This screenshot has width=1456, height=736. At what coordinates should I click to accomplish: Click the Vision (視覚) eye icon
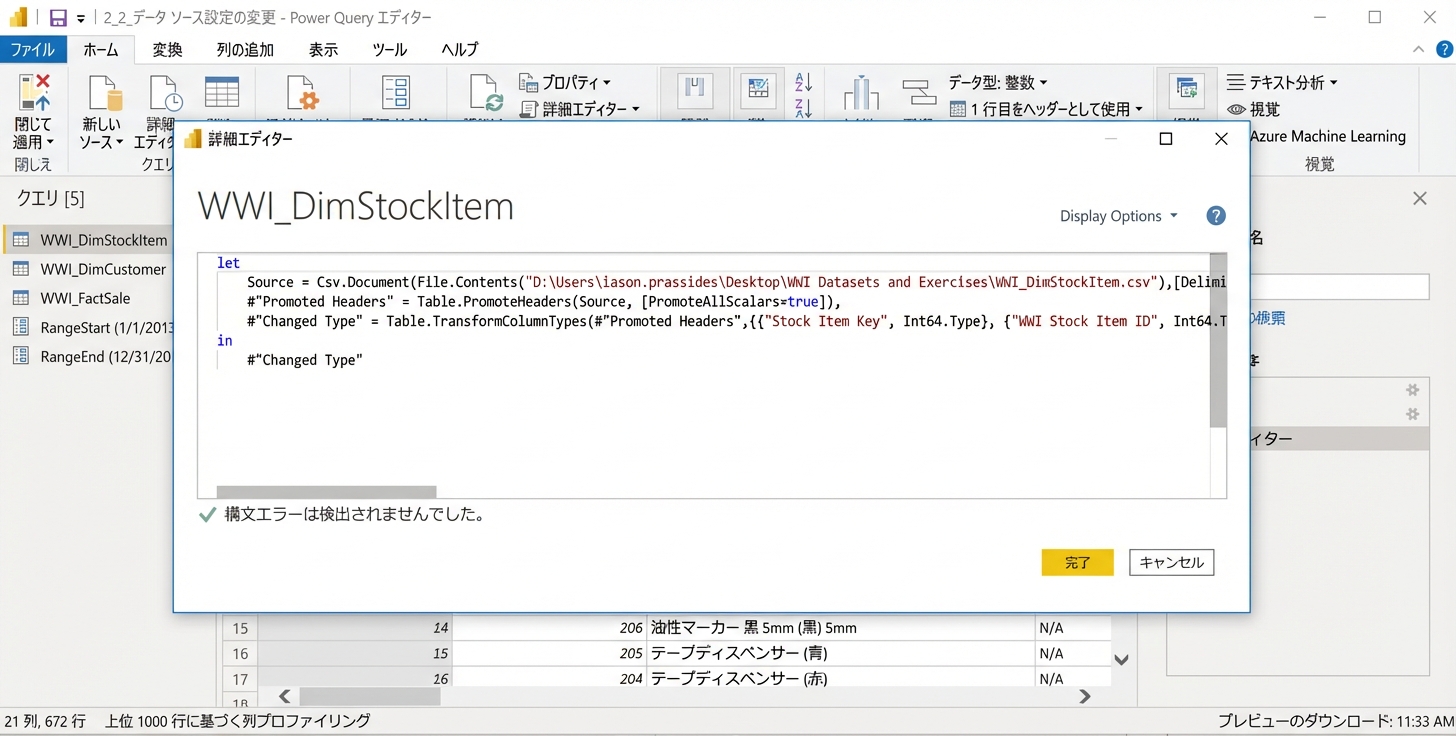coord(1237,109)
